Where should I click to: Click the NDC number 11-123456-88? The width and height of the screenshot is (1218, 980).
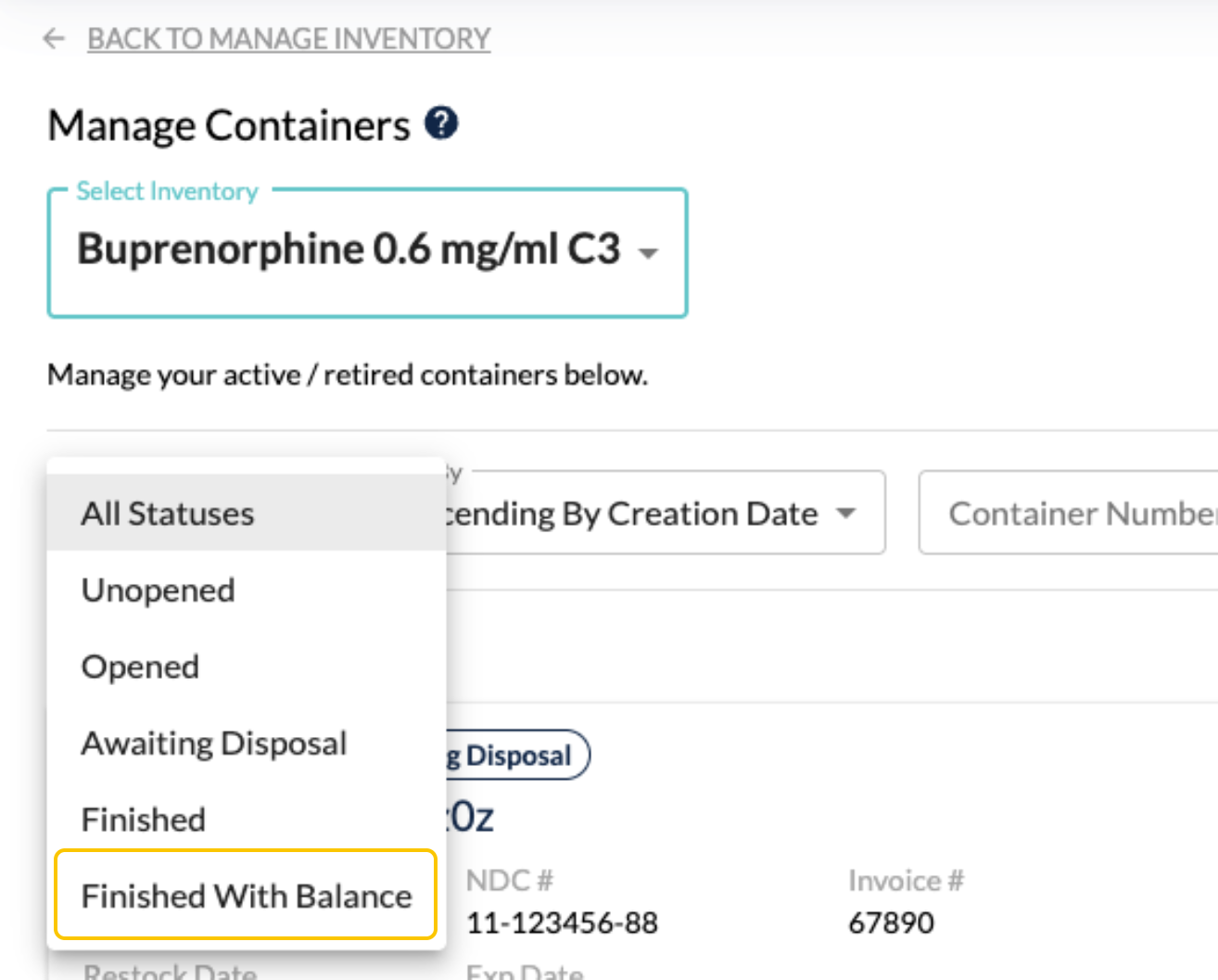click(562, 923)
